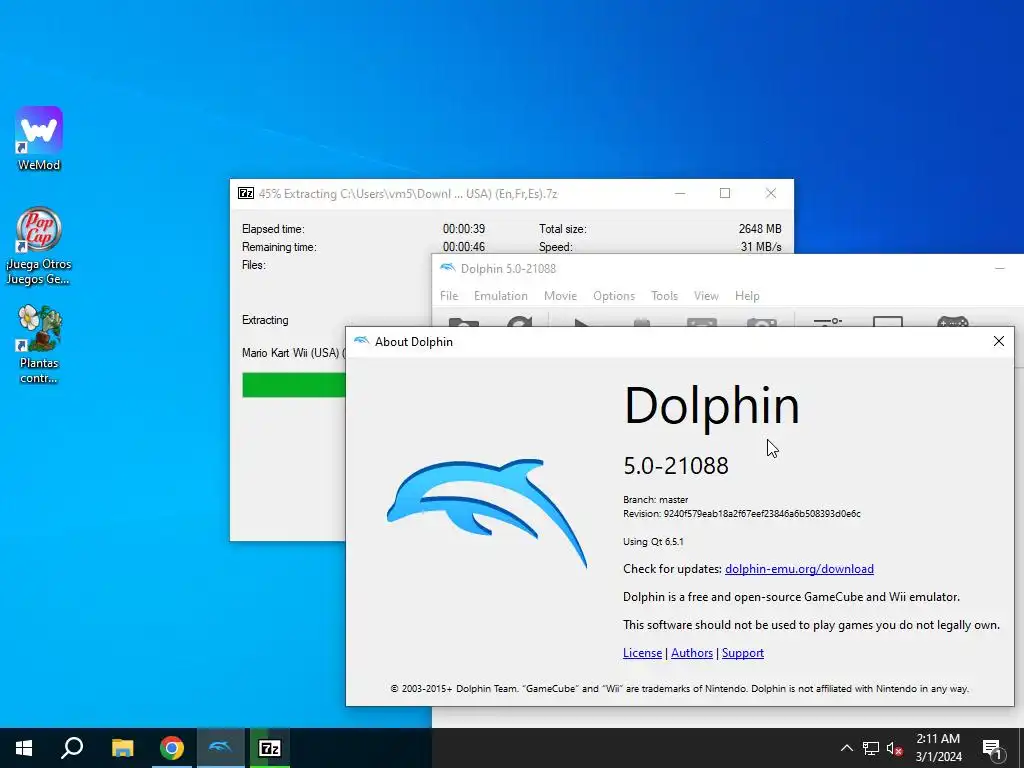Click the 7z icon in extraction window title
This screenshot has height=768, width=1024.
(x=246, y=193)
